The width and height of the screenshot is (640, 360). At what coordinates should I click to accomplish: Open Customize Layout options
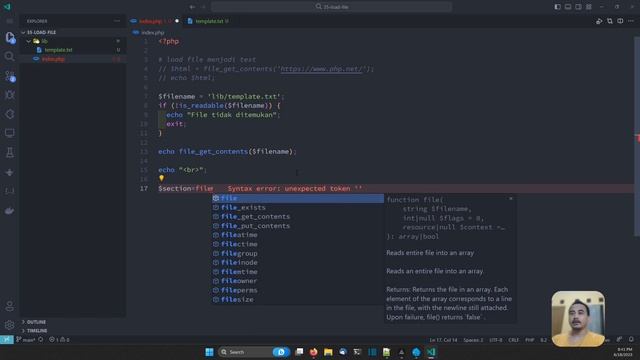click(x=589, y=7)
